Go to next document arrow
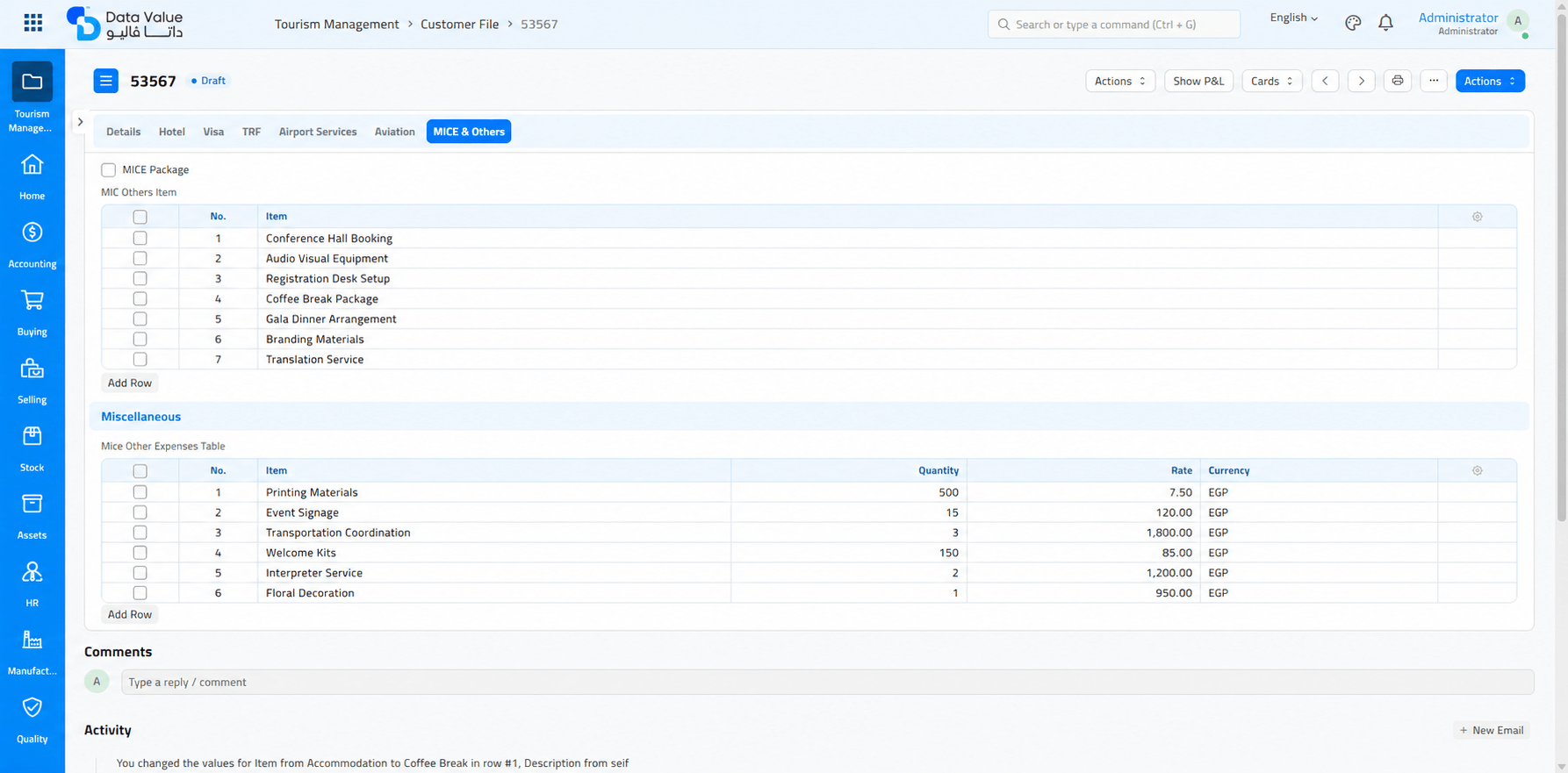 [1361, 81]
